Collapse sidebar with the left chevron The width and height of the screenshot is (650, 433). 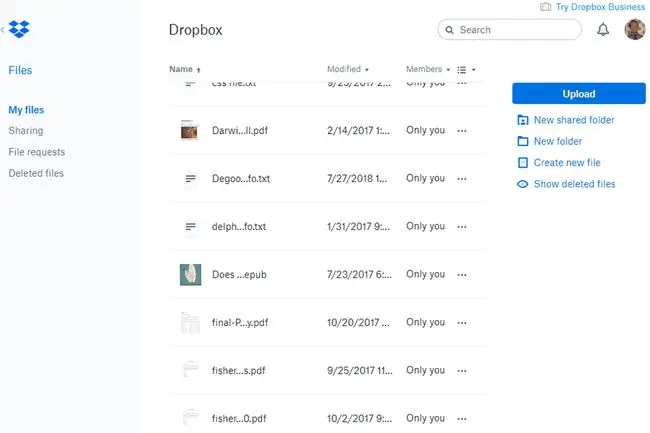click(x=2, y=29)
